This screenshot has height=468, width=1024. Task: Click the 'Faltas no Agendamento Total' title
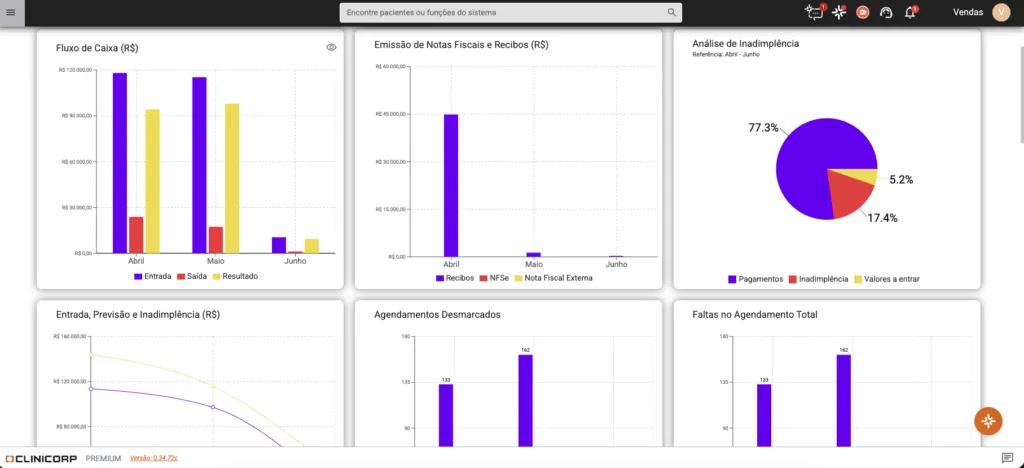755,314
